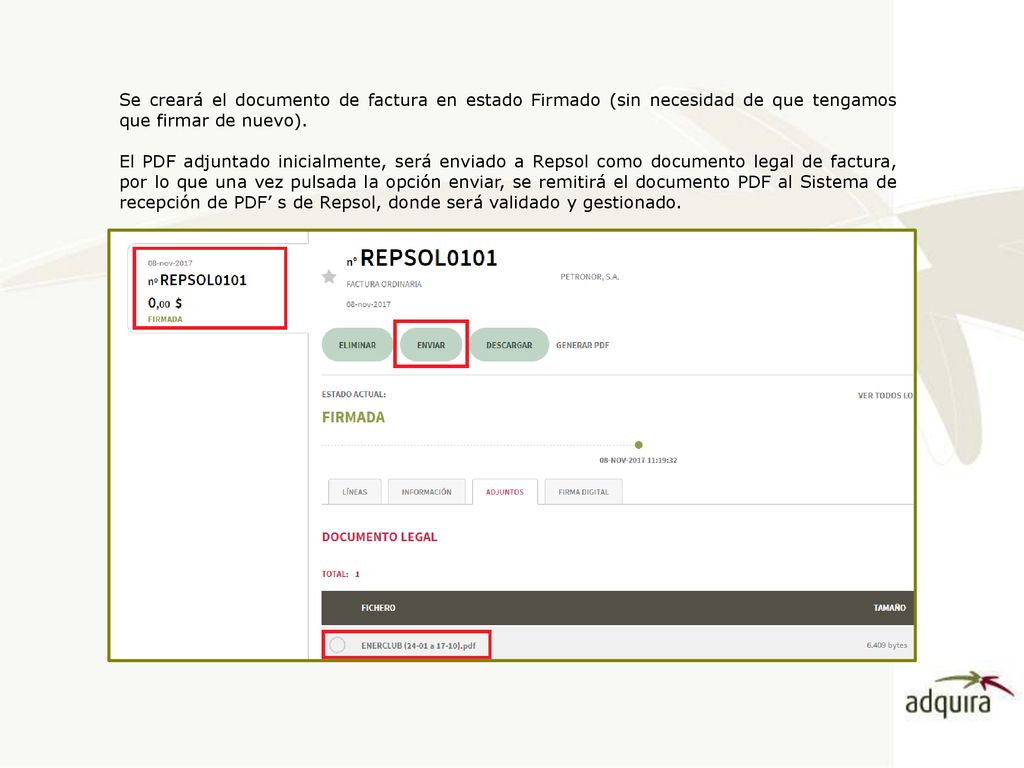This screenshot has width=1024, height=768.
Task: Open the REPSOL0101 invoice card in list
Action: (210, 287)
